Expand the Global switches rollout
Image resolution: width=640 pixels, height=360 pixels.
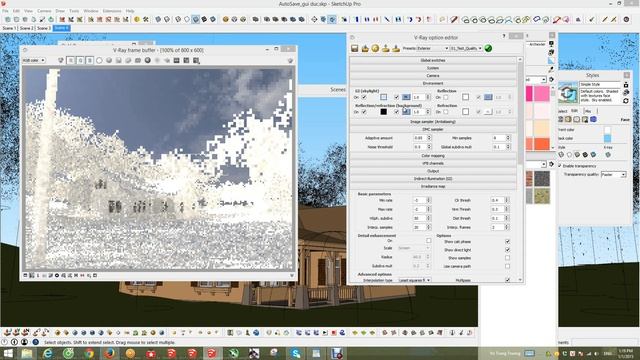433,60
